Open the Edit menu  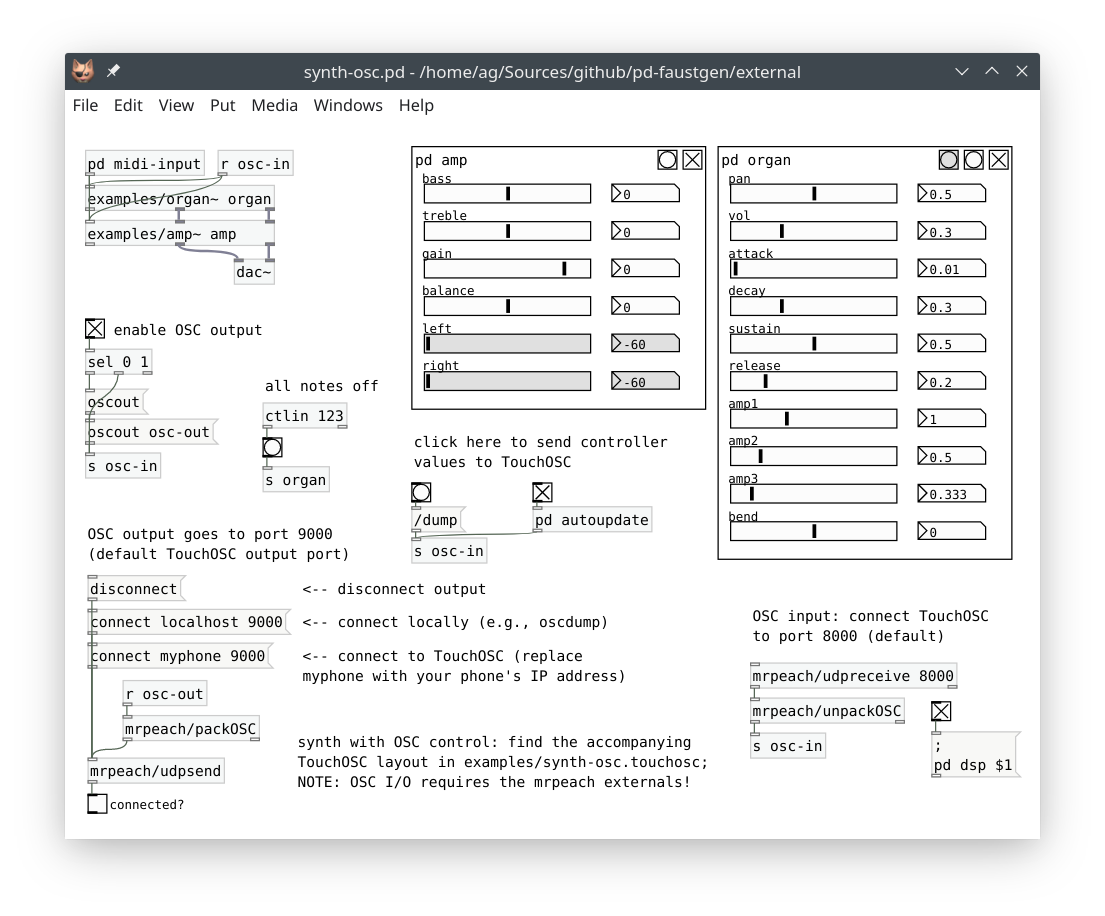[x=128, y=106]
